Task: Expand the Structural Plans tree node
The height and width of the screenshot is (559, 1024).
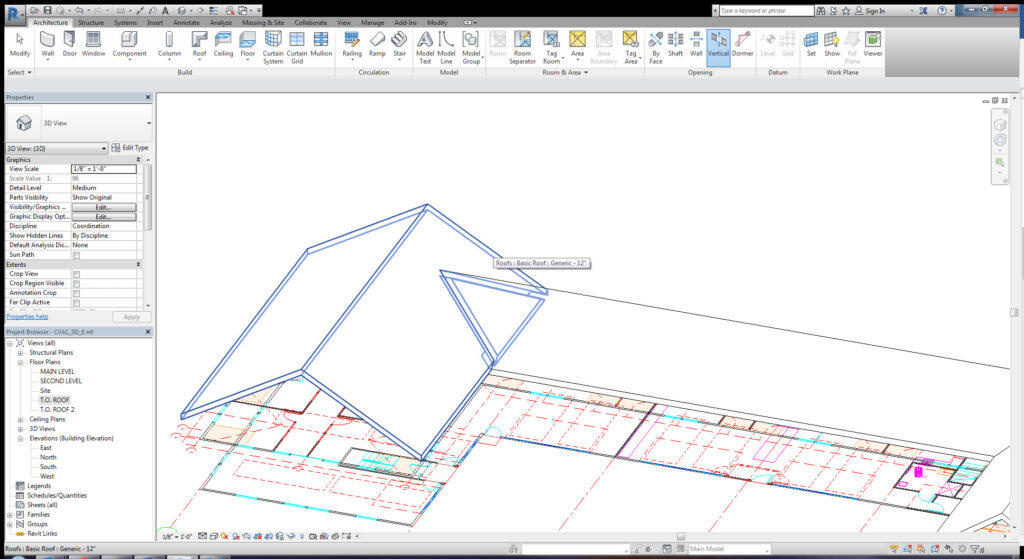Action: point(20,353)
